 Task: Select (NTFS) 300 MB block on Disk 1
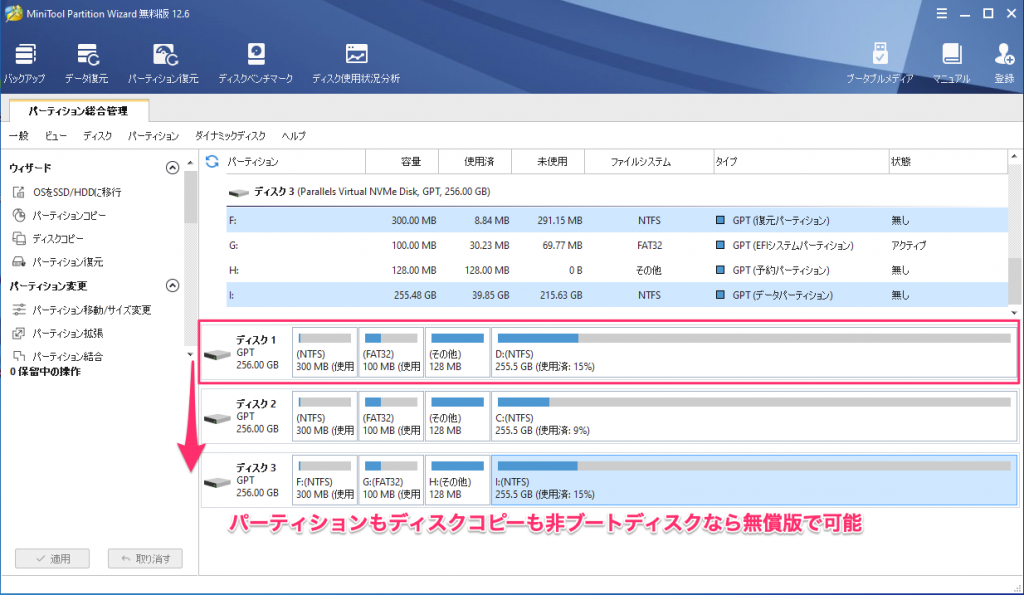pos(325,352)
